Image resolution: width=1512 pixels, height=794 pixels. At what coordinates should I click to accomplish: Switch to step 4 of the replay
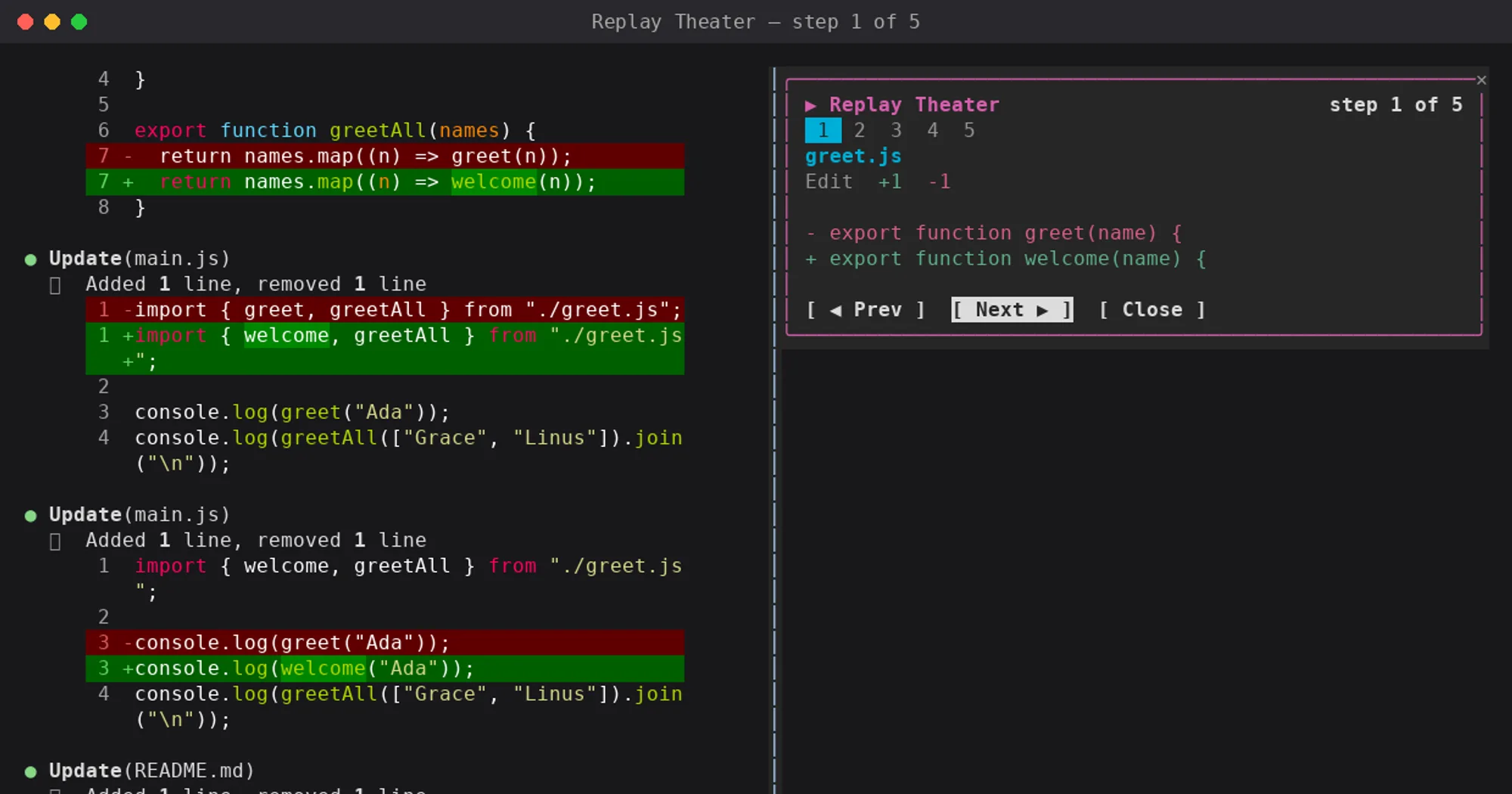932,130
